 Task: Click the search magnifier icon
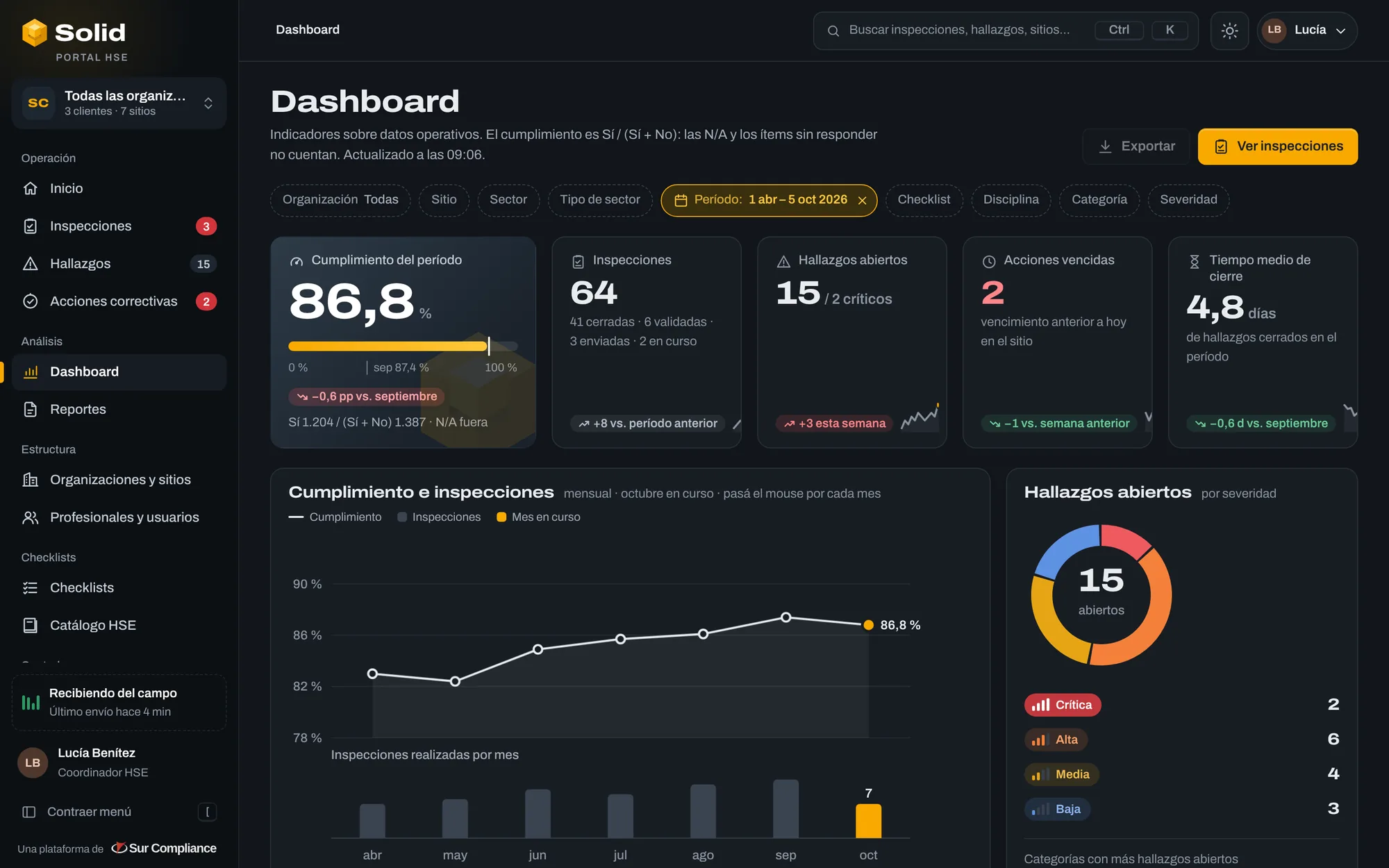pos(833,31)
